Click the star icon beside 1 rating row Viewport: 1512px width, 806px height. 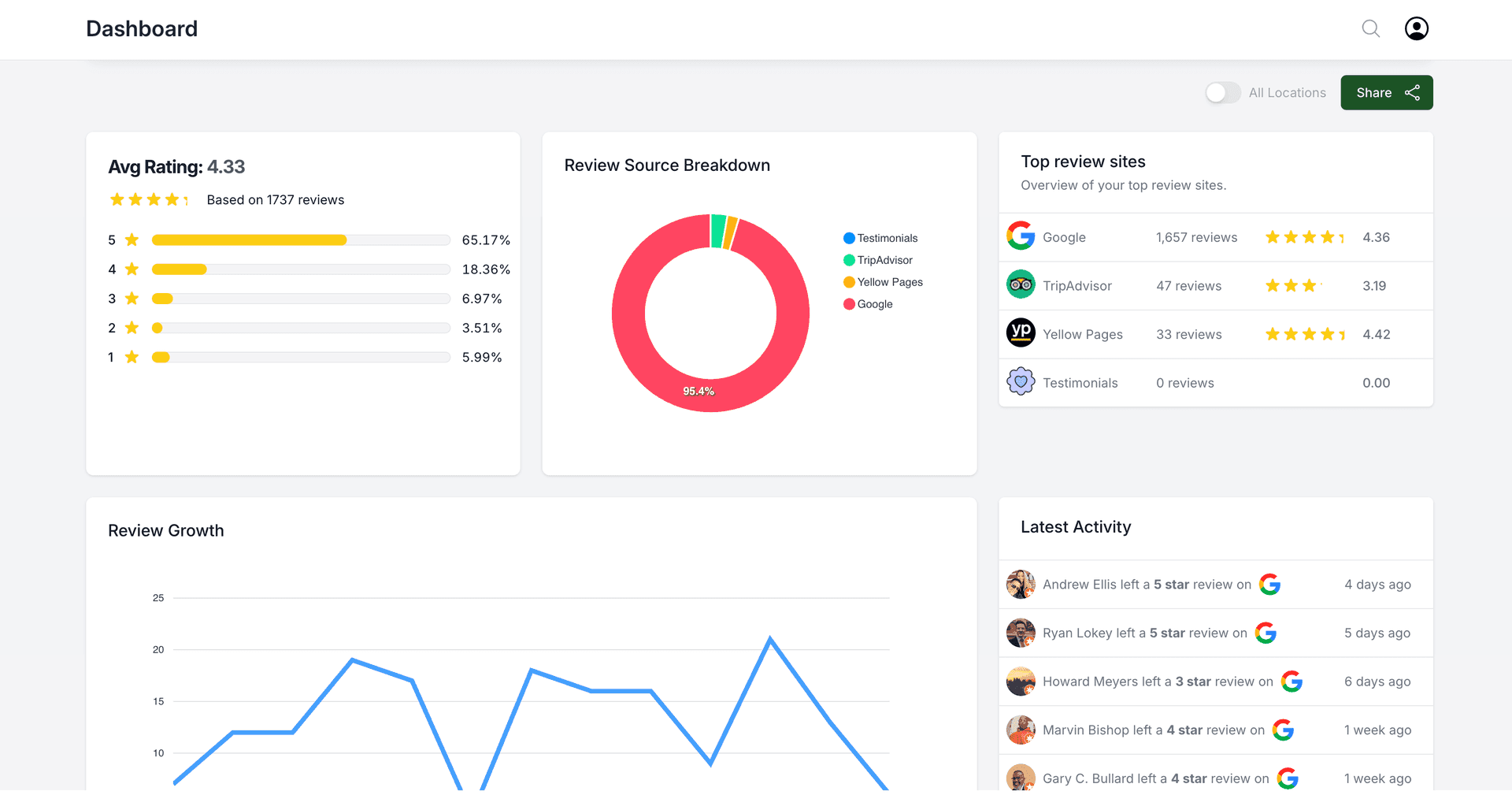tap(132, 357)
